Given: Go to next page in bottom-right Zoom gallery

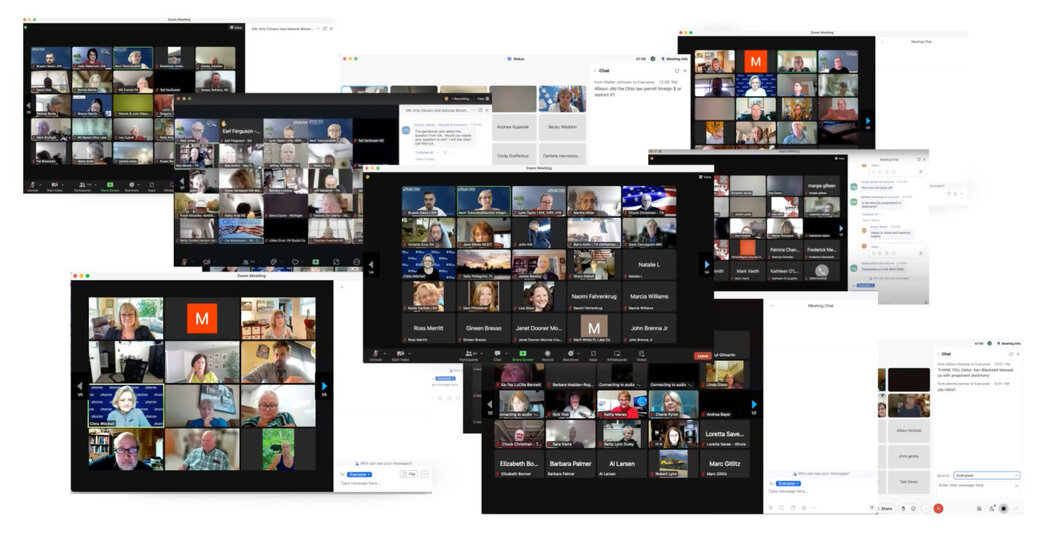Looking at the screenshot, I should pyautogui.click(x=755, y=404).
